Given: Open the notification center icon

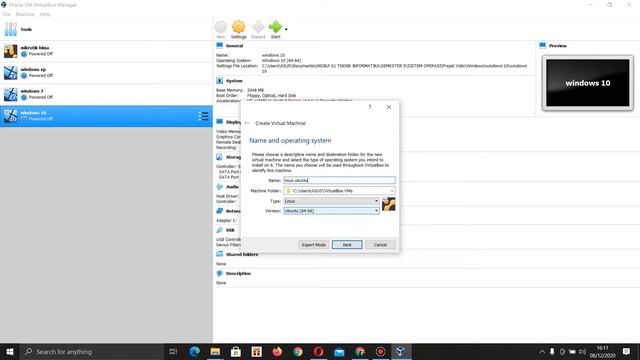Looking at the screenshot, I should tap(627, 351).
